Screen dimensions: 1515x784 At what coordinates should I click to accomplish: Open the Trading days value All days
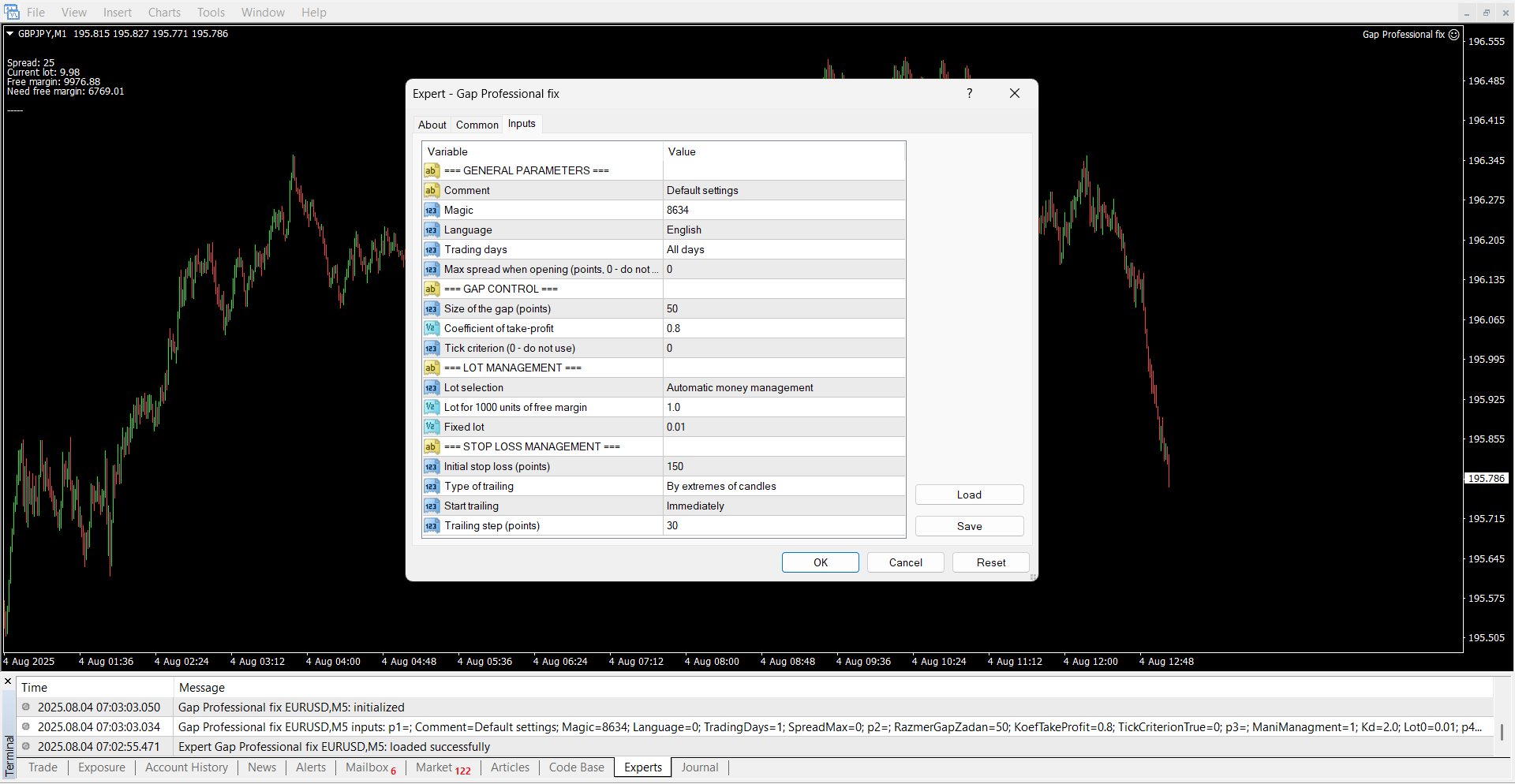pos(784,250)
